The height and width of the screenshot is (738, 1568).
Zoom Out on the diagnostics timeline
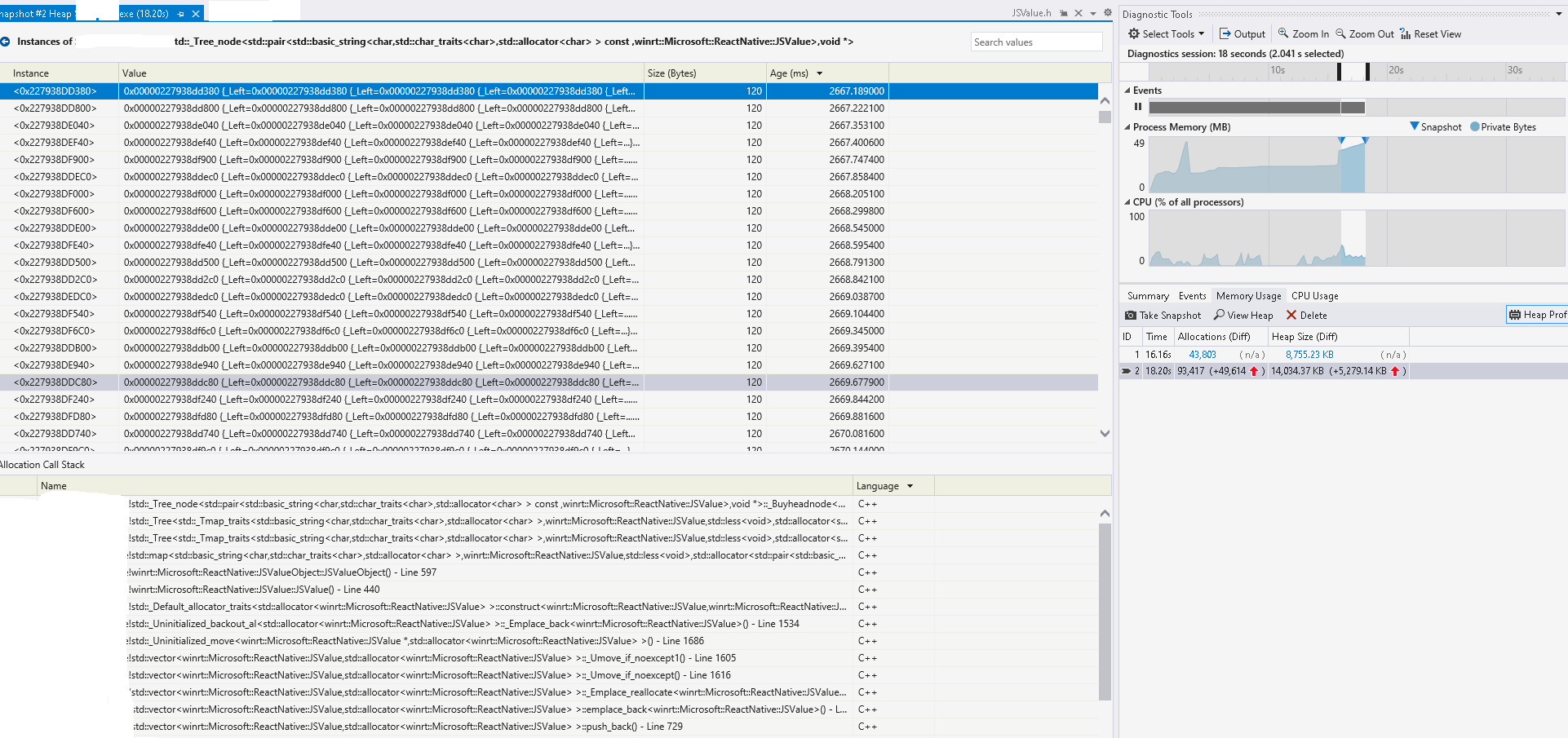[x=1365, y=34]
